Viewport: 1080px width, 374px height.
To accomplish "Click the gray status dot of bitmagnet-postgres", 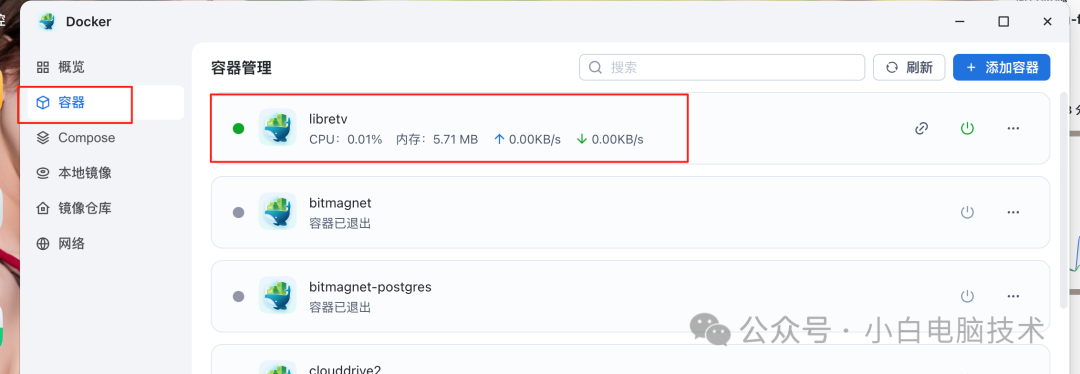I will 238,296.
